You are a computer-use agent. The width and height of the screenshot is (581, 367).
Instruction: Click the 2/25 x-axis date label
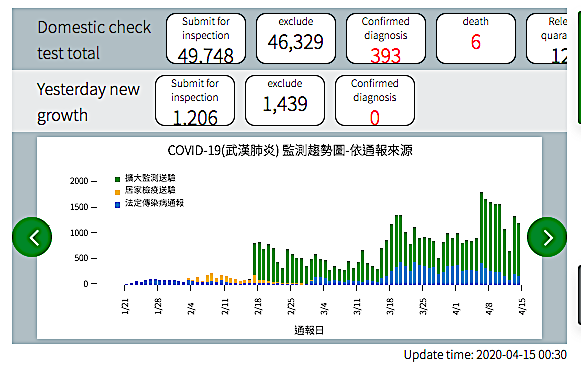click(291, 306)
